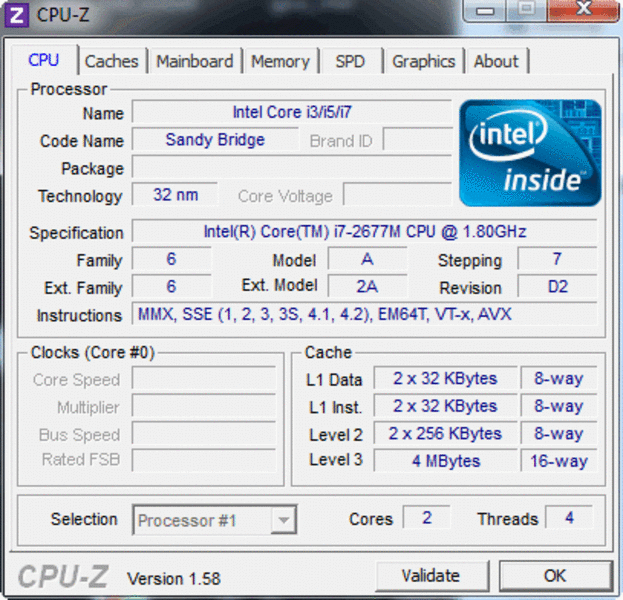The width and height of the screenshot is (623, 600).
Task: Click the empty Core Voltage field
Action: (397, 195)
